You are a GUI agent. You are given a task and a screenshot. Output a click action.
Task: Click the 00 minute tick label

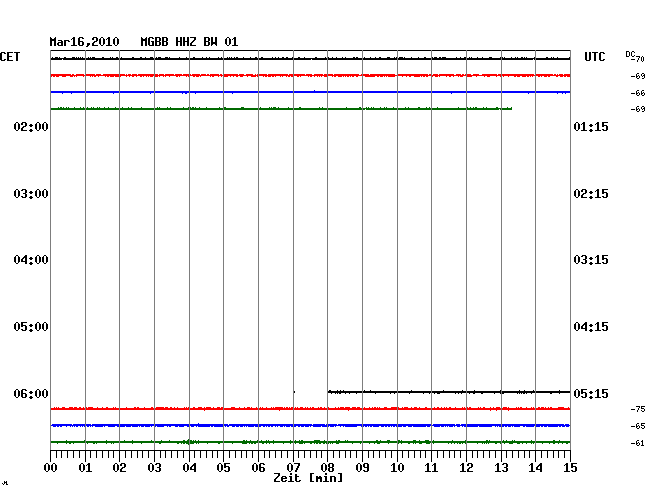(51, 468)
